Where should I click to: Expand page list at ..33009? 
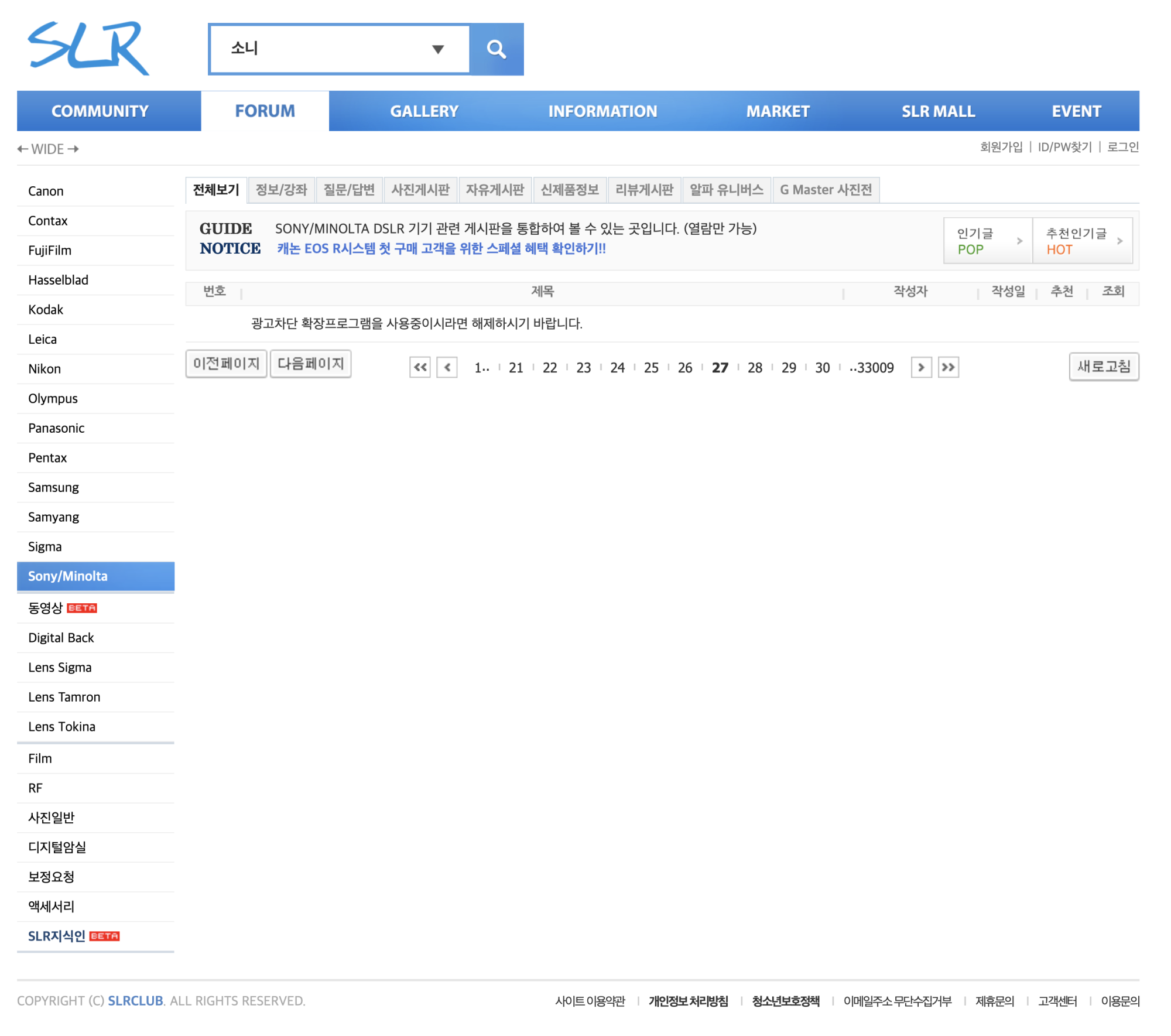click(872, 367)
